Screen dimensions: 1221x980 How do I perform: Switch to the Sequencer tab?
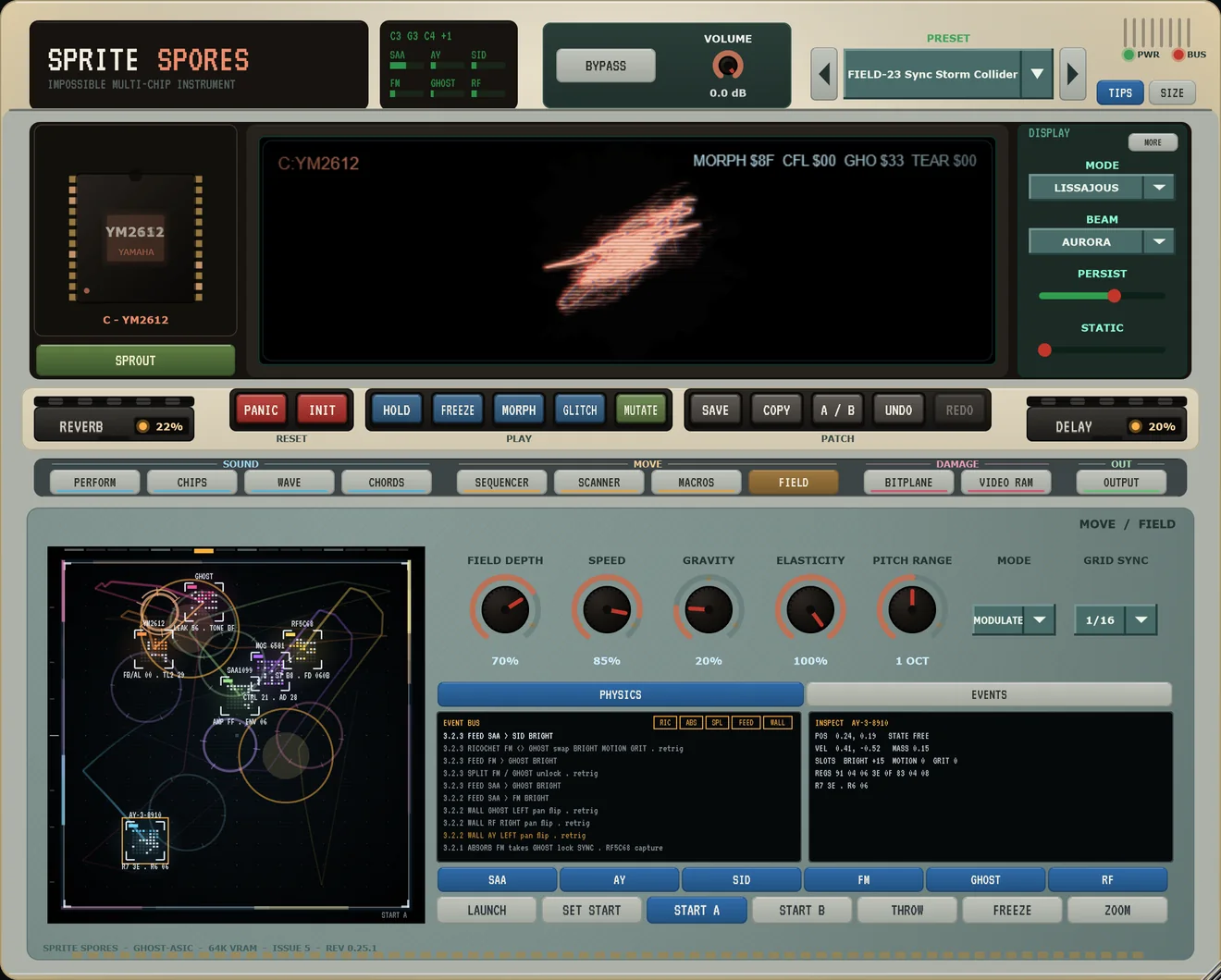502,483
